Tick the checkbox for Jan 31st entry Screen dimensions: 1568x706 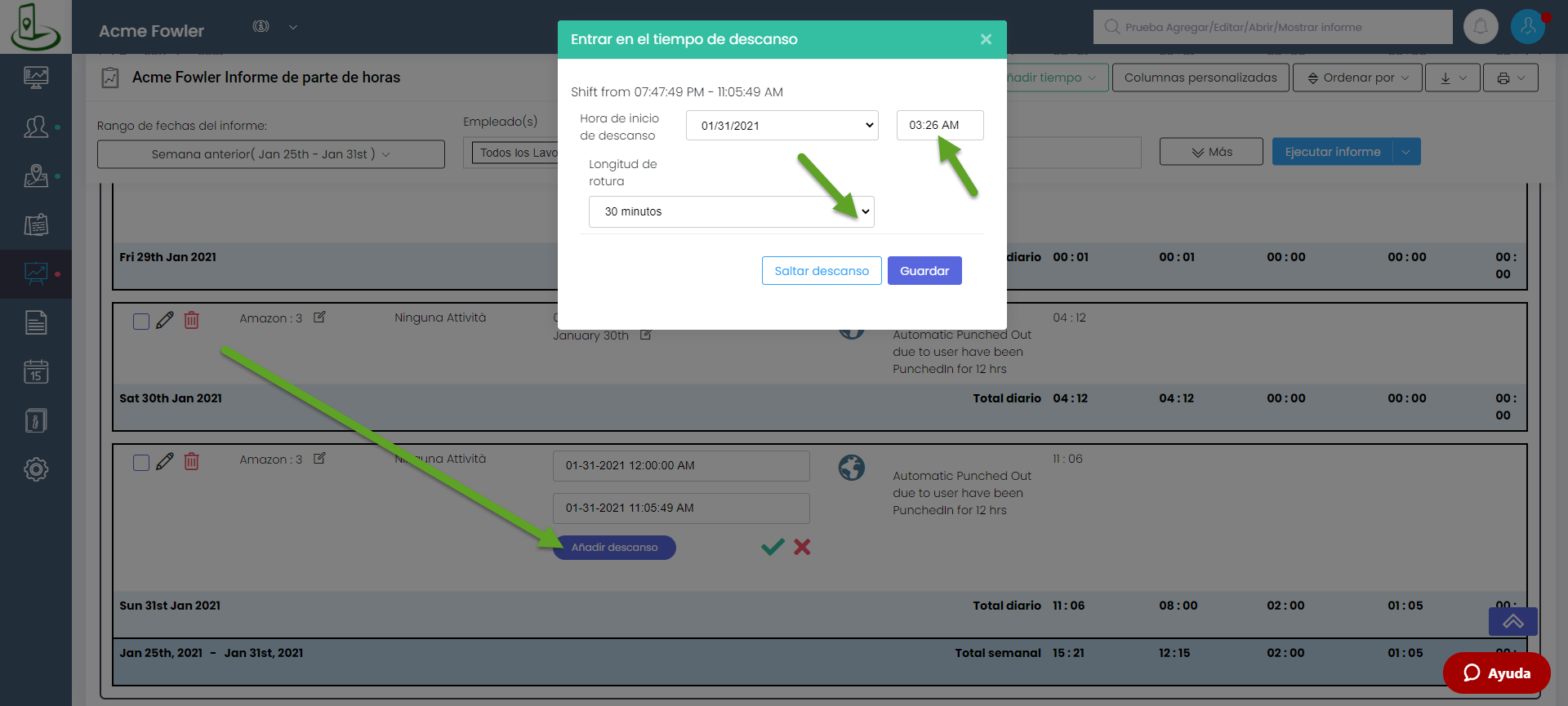click(x=141, y=463)
